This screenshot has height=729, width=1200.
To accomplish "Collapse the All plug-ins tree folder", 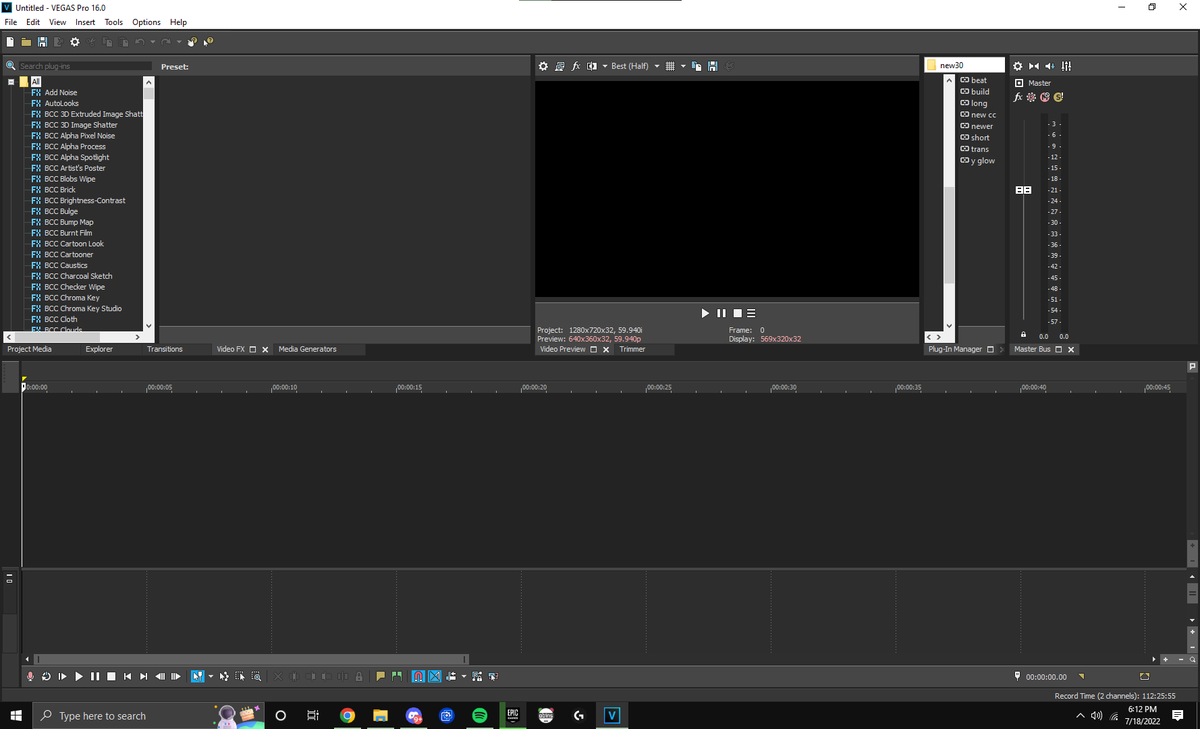I will click(x=10, y=81).
